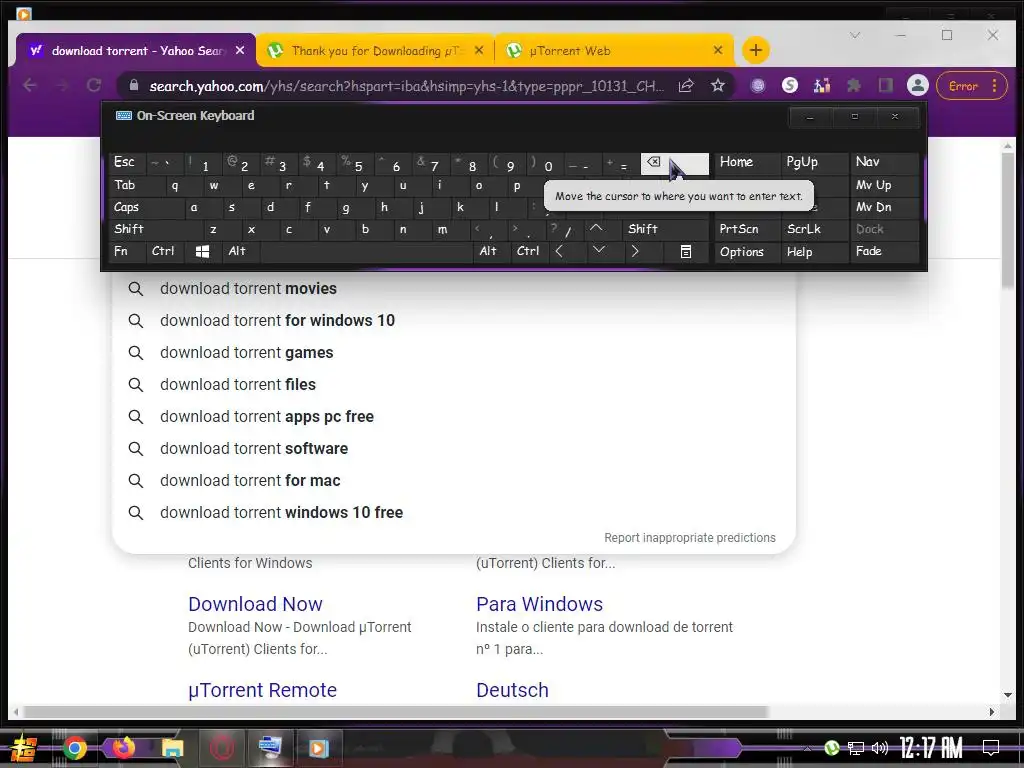Select suggestion download torrent for windows 10
Image resolution: width=1024 pixels, height=768 pixels.
(x=453, y=321)
